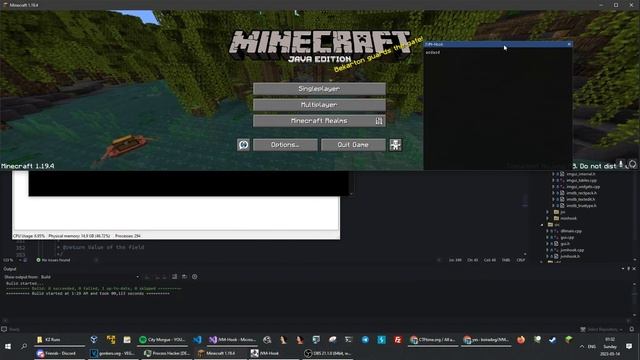Open Minecraft Realms
This screenshot has width=640, height=360.
pos(319,121)
